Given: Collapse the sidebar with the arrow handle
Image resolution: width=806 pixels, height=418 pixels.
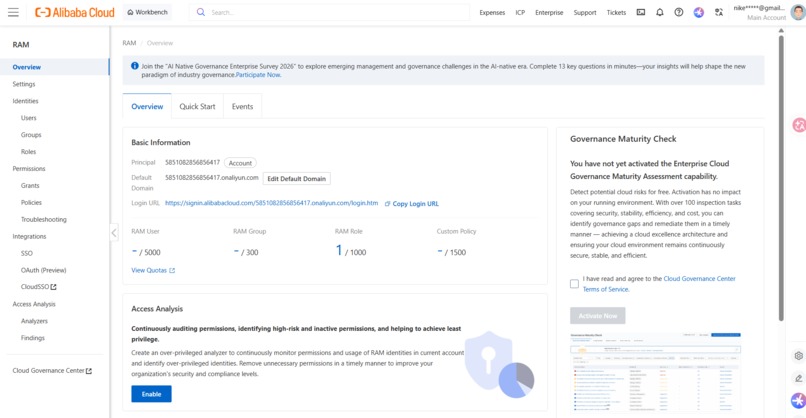Looking at the screenshot, I should coord(114,233).
